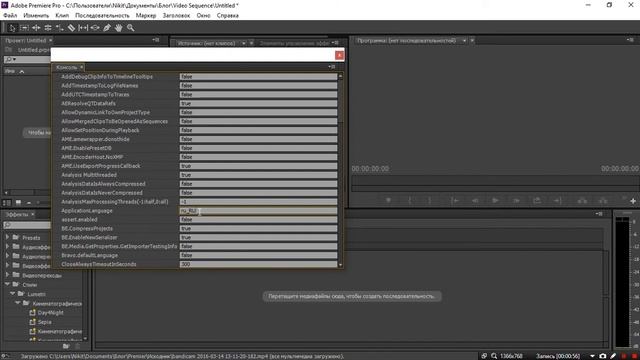Image resolution: width=640 pixels, height=360 pixels.
Task: Click the Program monitor current timecode
Action: pyautogui.click(x=370, y=169)
